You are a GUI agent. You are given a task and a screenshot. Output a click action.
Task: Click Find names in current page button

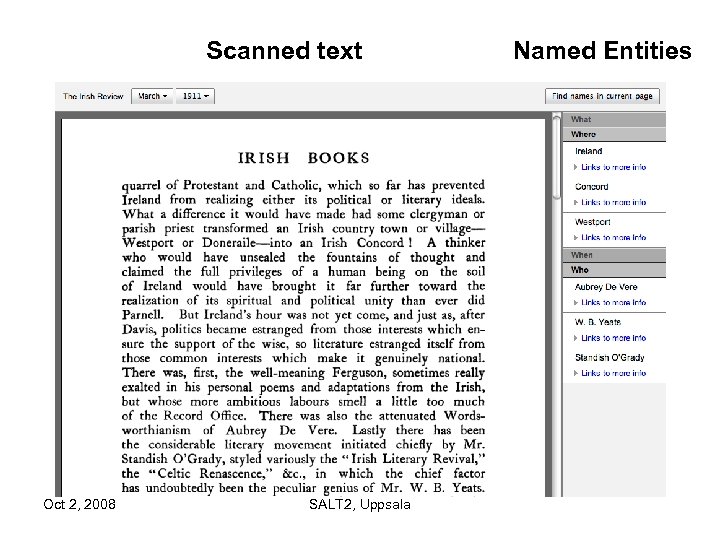602,96
